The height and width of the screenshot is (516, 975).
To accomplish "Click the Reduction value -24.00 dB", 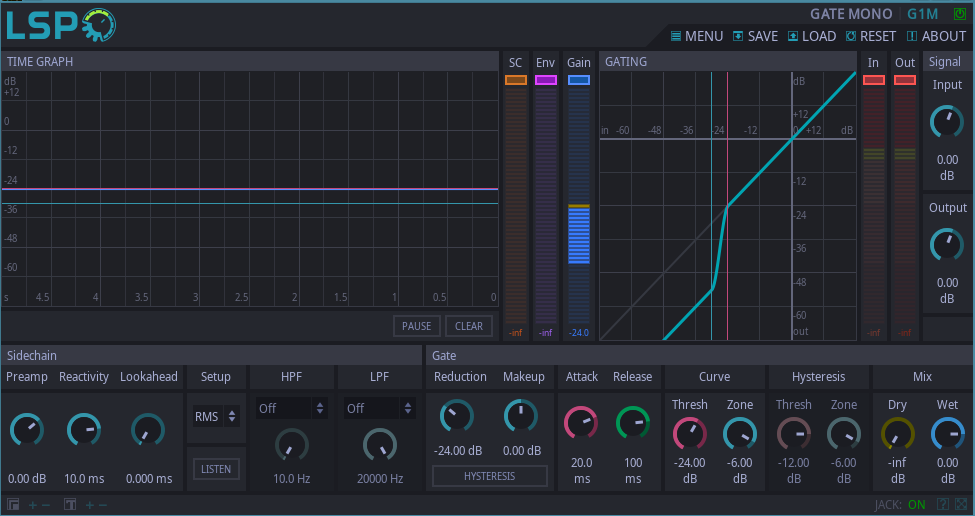I will pos(458,451).
